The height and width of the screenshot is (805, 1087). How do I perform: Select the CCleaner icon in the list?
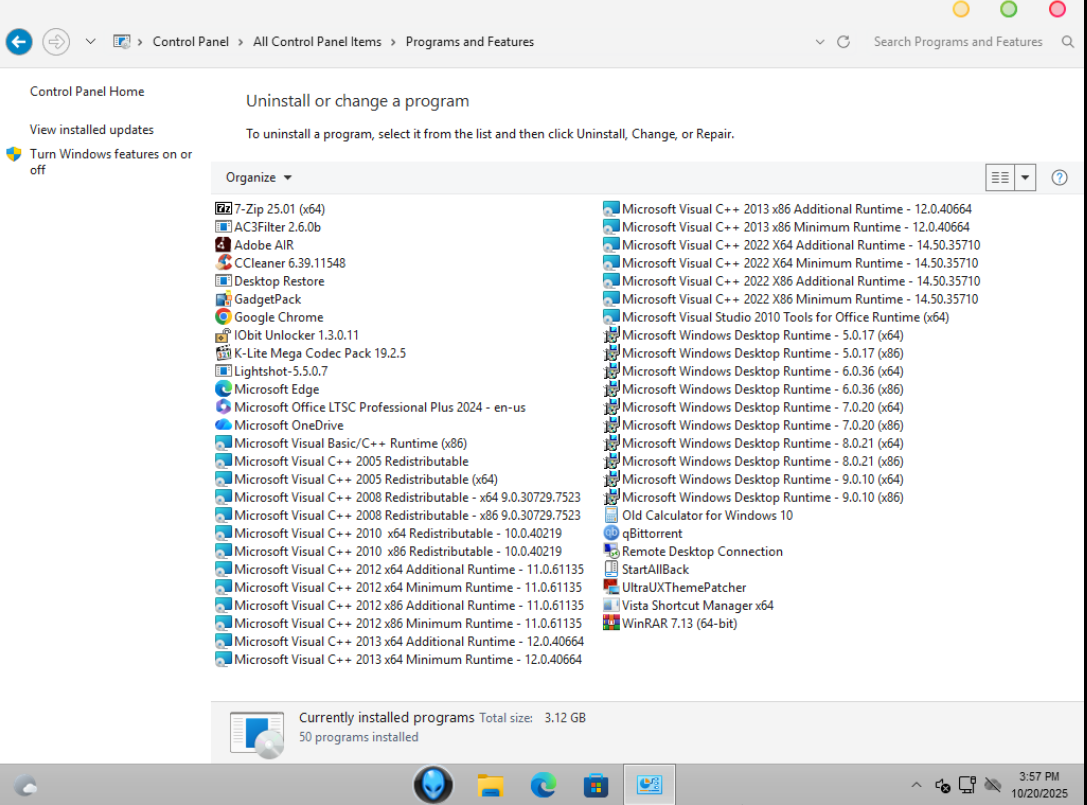(224, 263)
